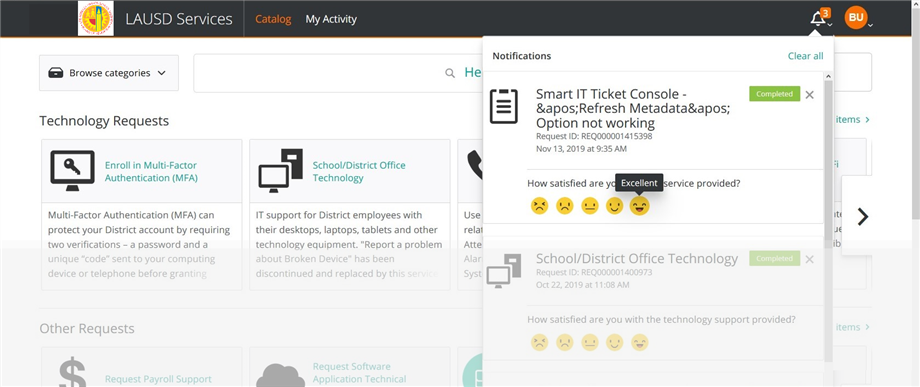920x387 pixels.
Task: Open the notifications bell icon
Action: [817, 19]
